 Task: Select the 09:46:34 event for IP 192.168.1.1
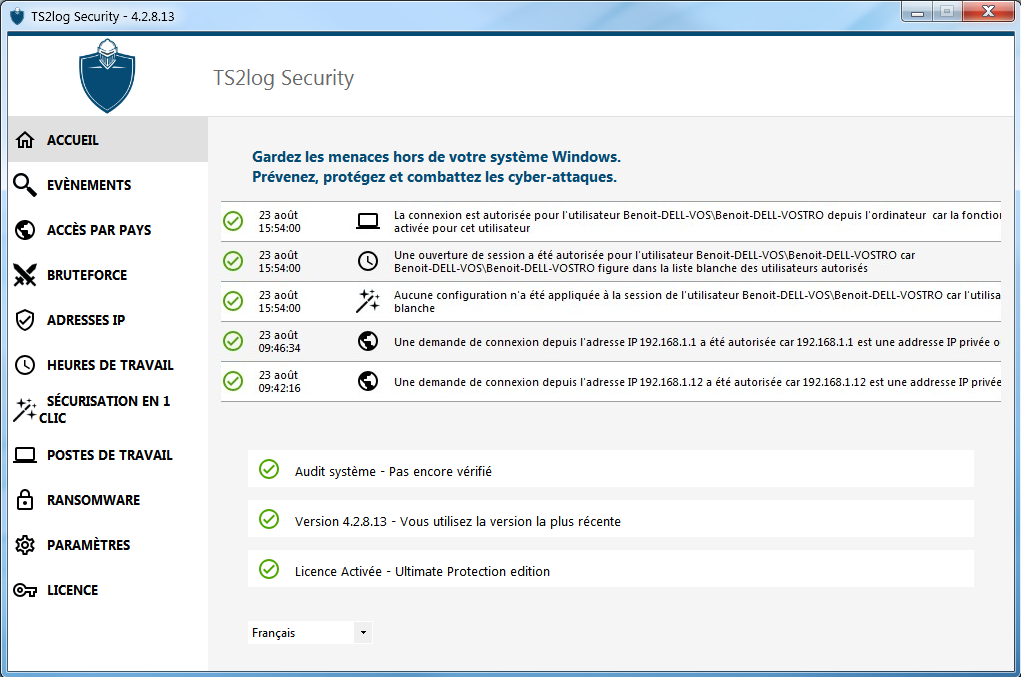(611, 341)
